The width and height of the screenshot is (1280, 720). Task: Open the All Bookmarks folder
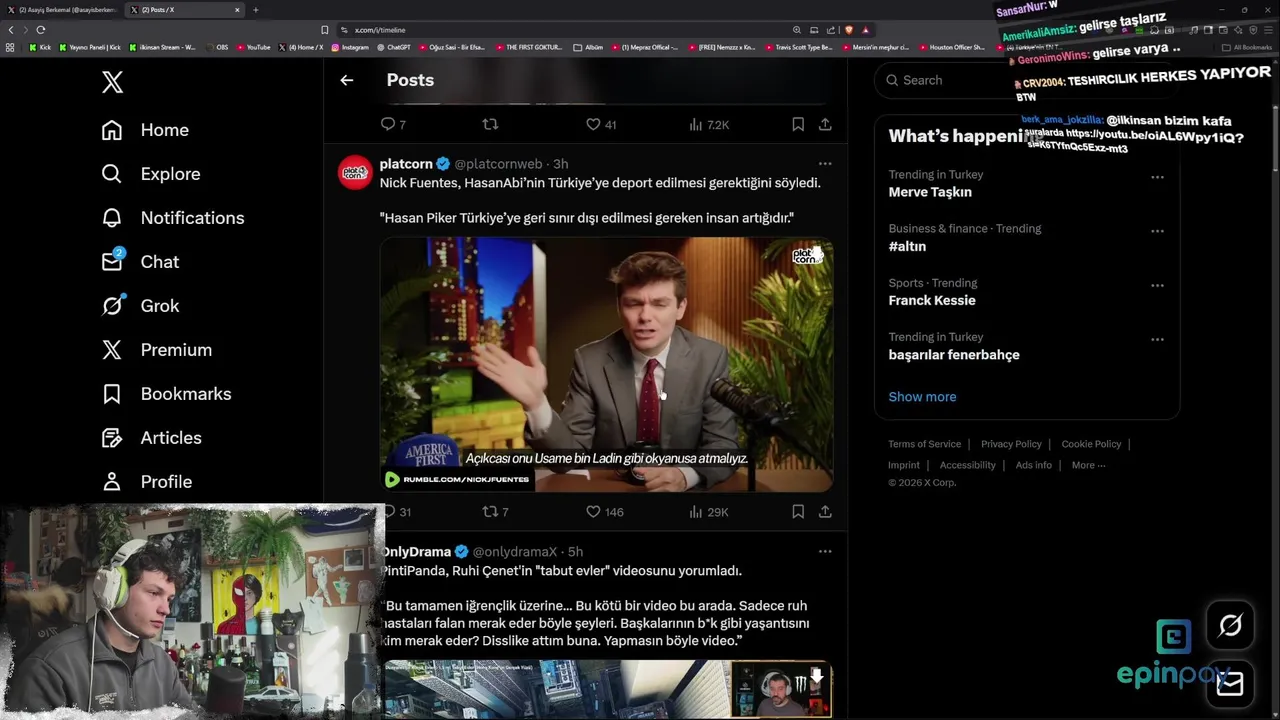(1247, 47)
